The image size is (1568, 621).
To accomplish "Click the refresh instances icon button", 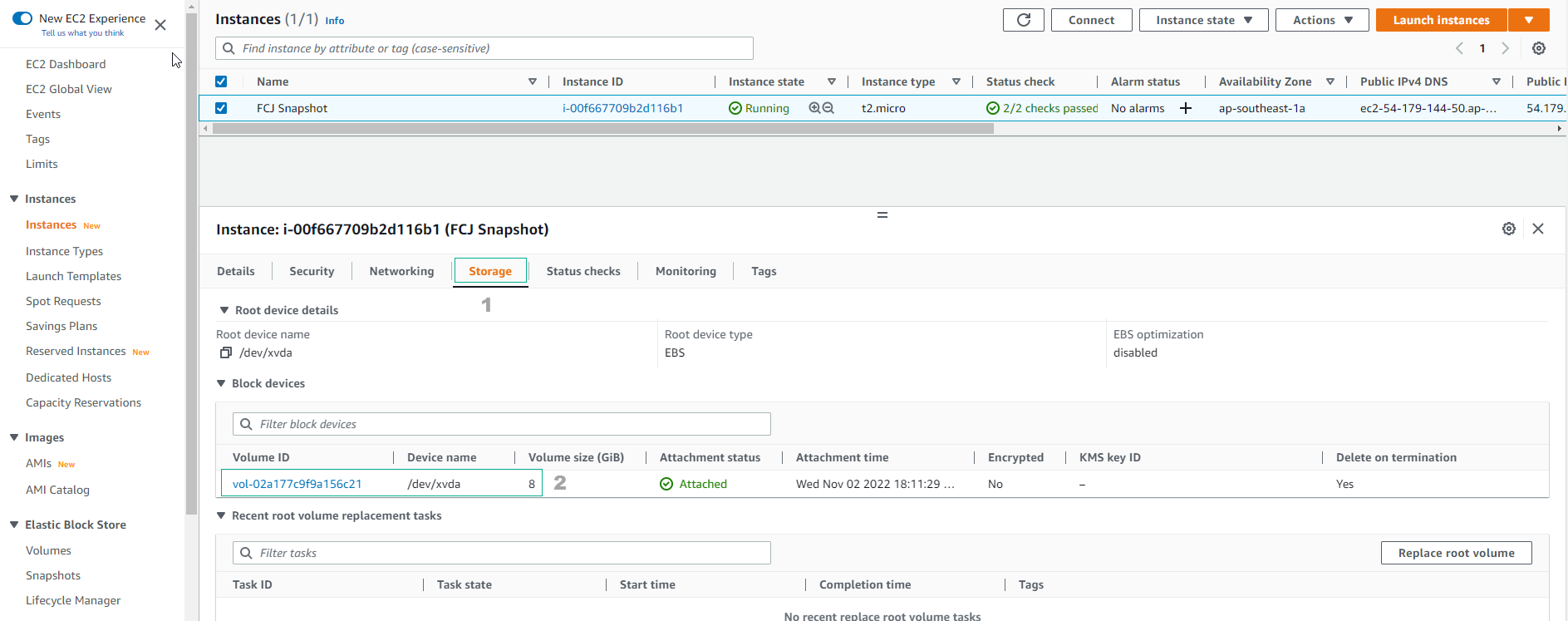I will click(x=1023, y=20).
